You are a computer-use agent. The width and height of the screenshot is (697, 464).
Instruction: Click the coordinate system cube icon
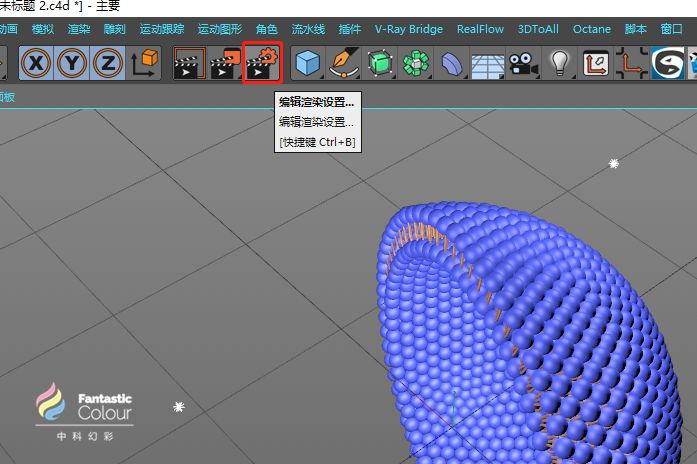point(144,63)
